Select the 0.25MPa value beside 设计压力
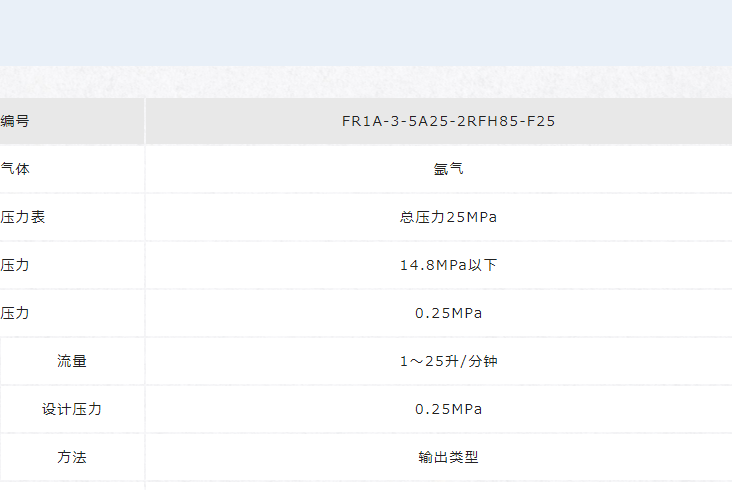Screen dimensions: 732x490 (448, 409)
